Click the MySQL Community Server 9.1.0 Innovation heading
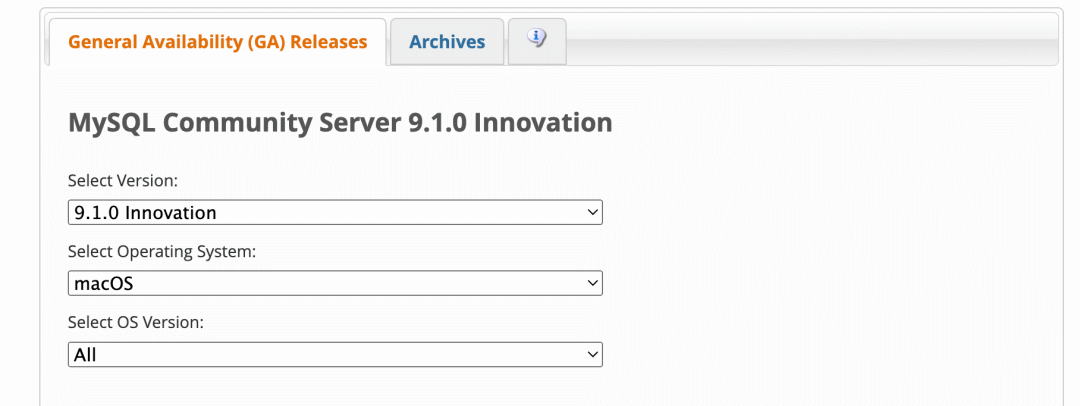 click(x=340, y=123)
